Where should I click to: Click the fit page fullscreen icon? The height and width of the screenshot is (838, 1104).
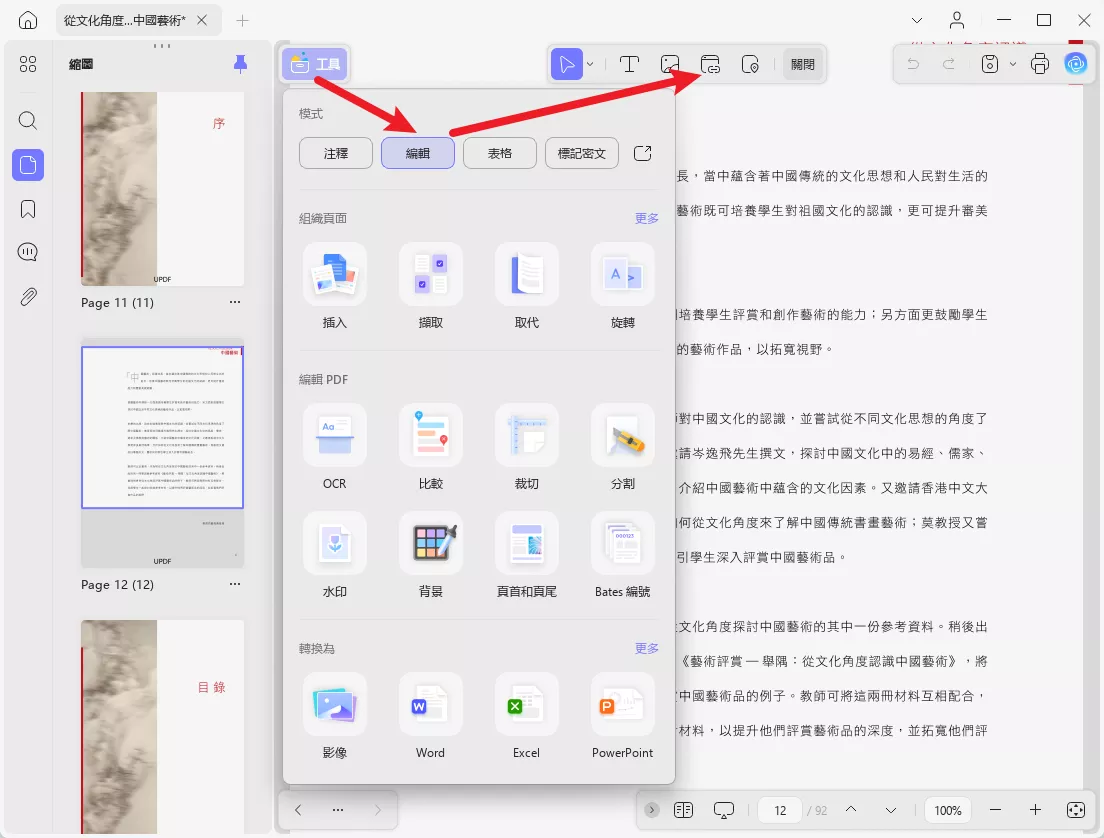(x=1076, y=811)
